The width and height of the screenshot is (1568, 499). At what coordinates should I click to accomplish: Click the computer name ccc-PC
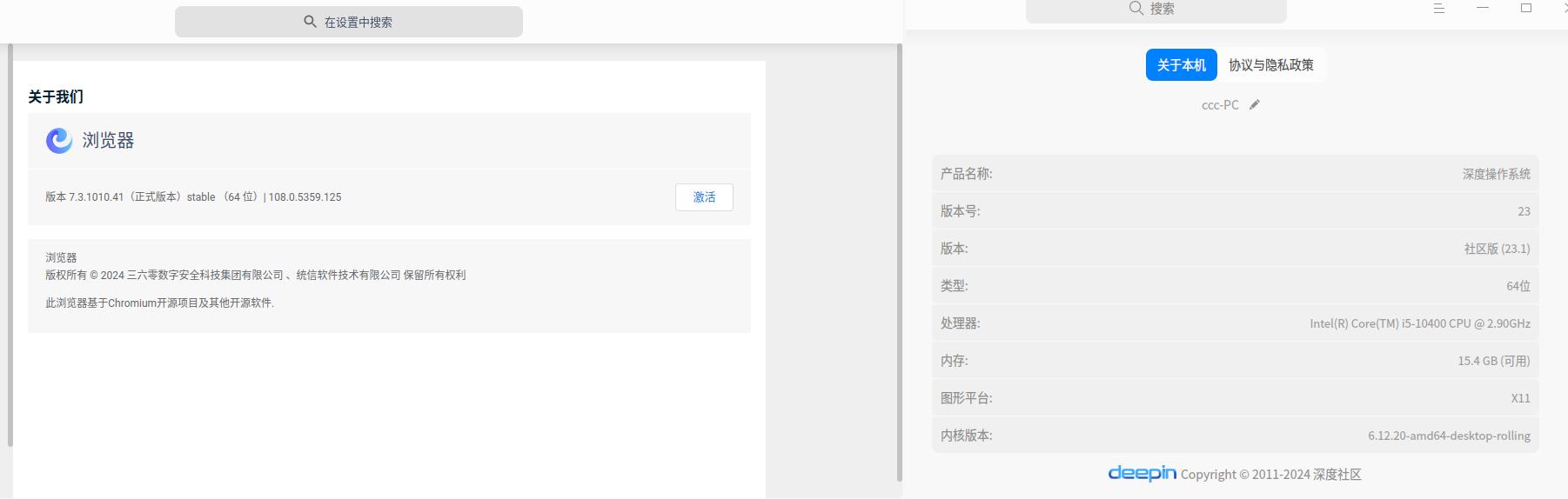click(x=1220, y=105)
